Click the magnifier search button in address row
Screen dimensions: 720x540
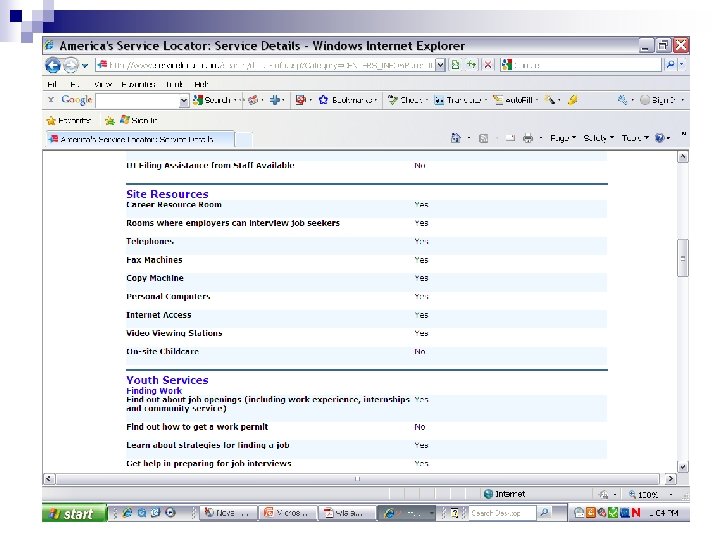pos(670,65)
